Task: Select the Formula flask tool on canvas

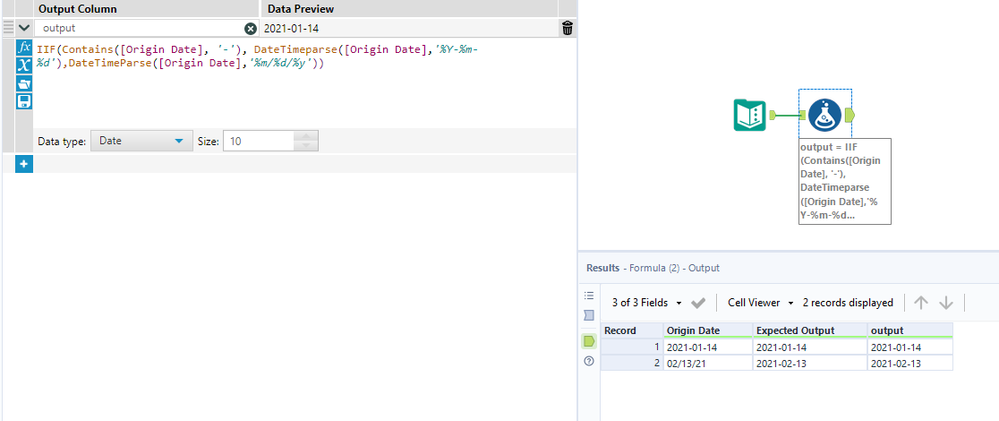Action: click(x=824, y=115)
